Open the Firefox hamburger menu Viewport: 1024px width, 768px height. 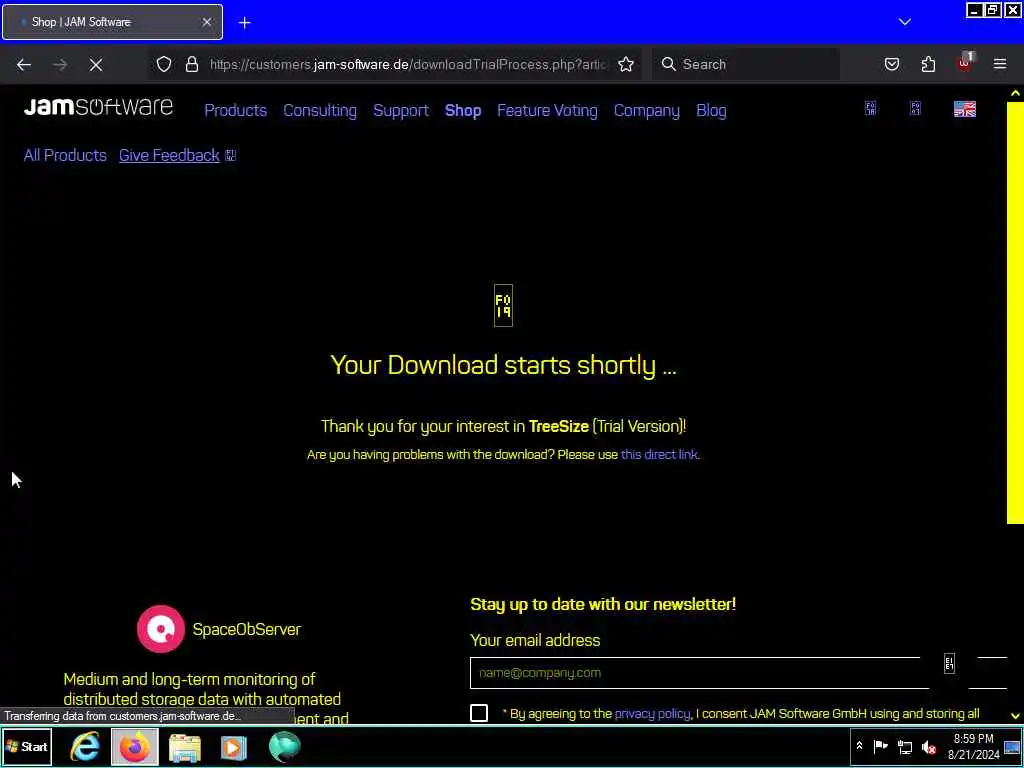[1000, 64]
